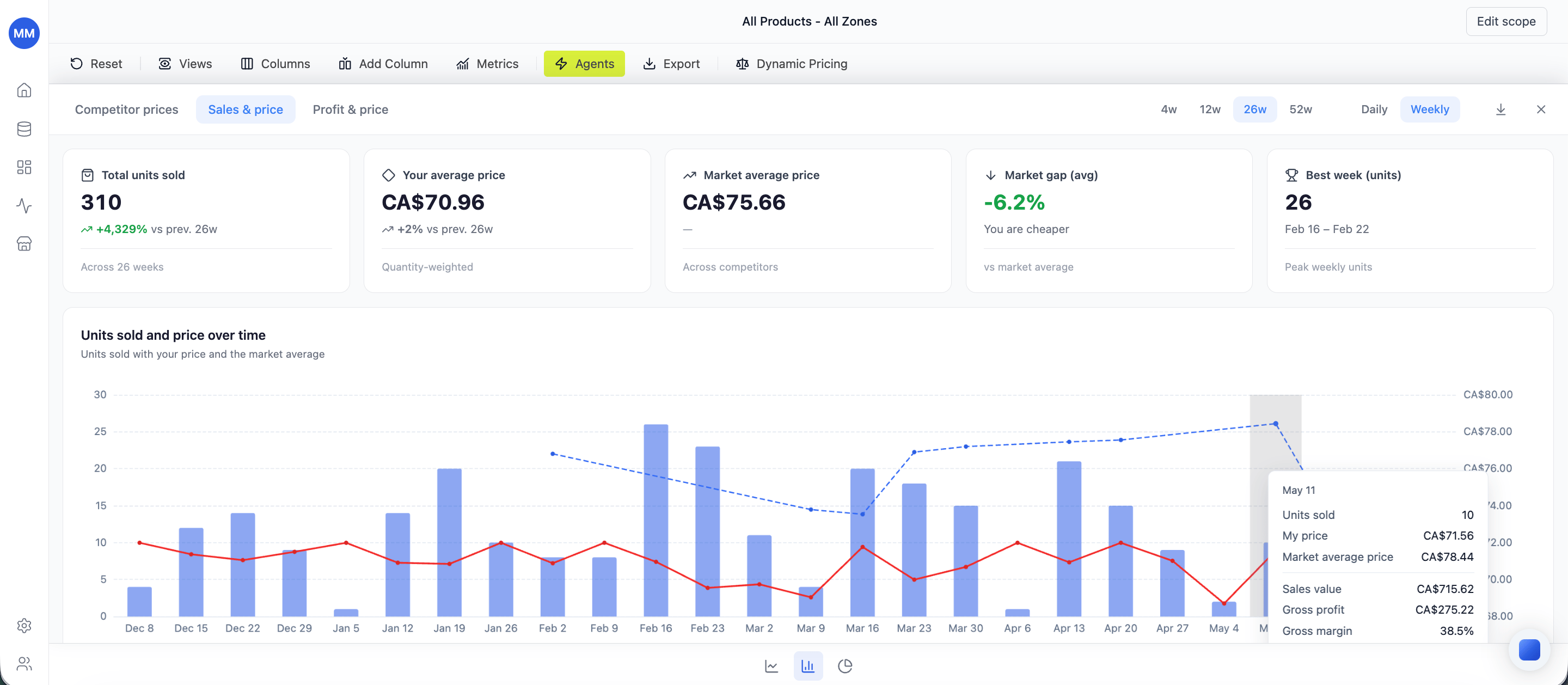Click the Units sold and price over time heading
1568x685 pixels.
click(x=173, y=335)
